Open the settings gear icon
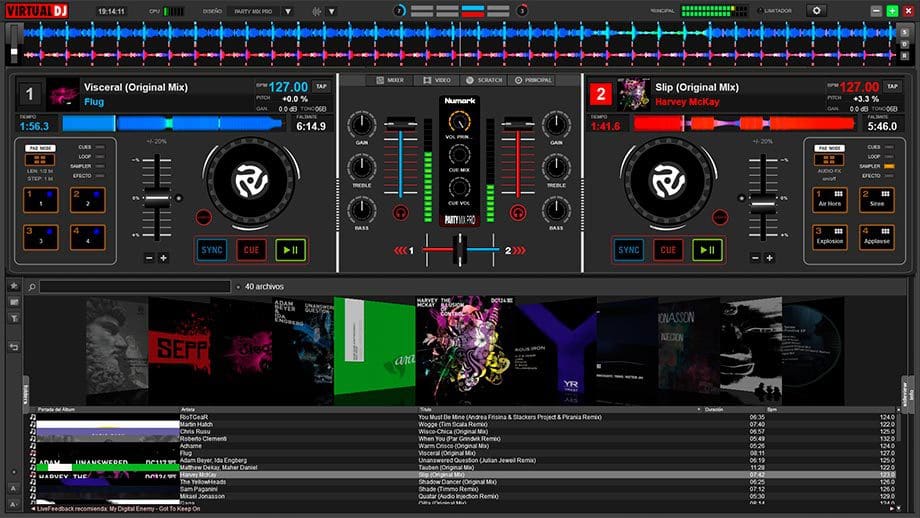920x518 pixels. pos(816,11)
